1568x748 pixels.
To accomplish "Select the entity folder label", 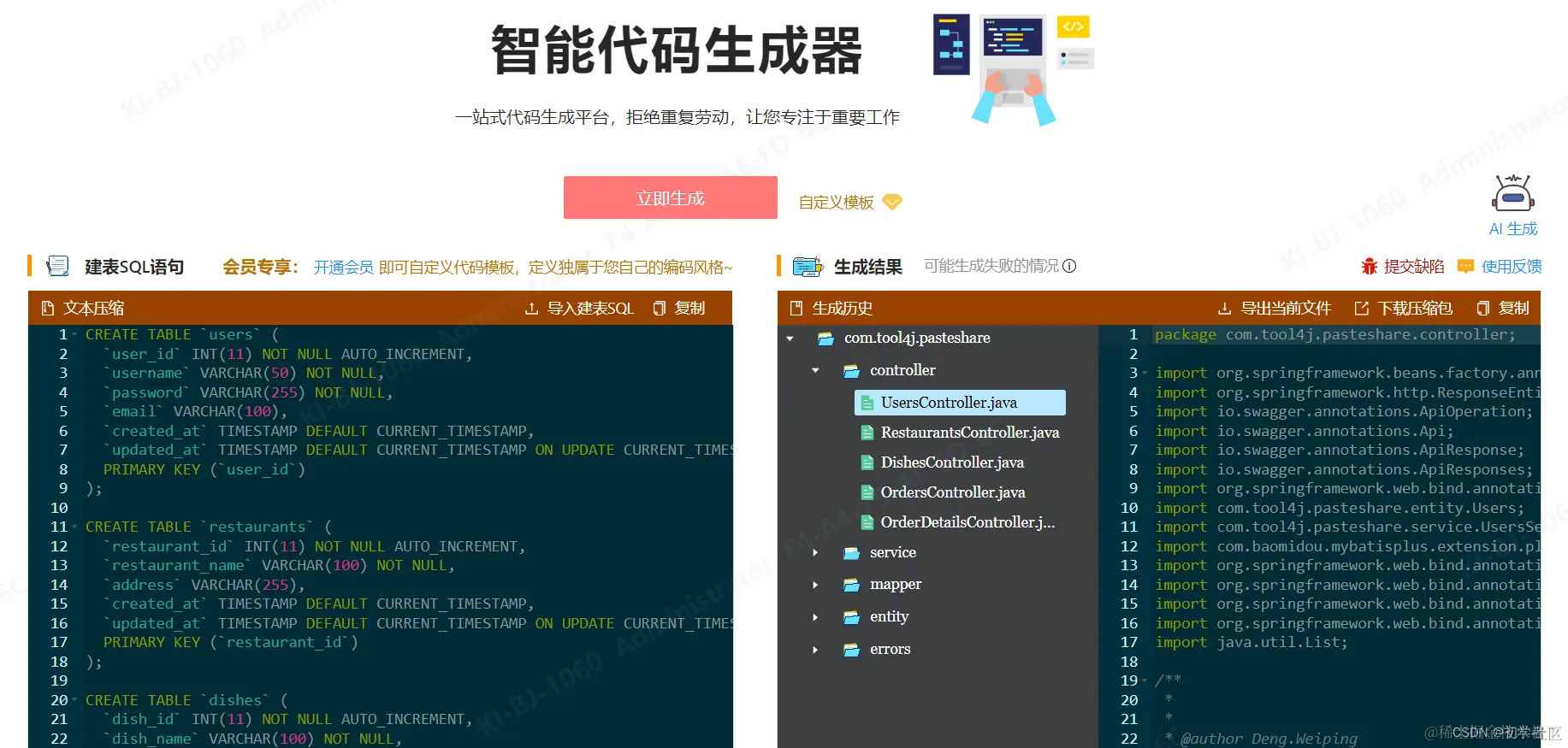I will (x=889, y=617).
